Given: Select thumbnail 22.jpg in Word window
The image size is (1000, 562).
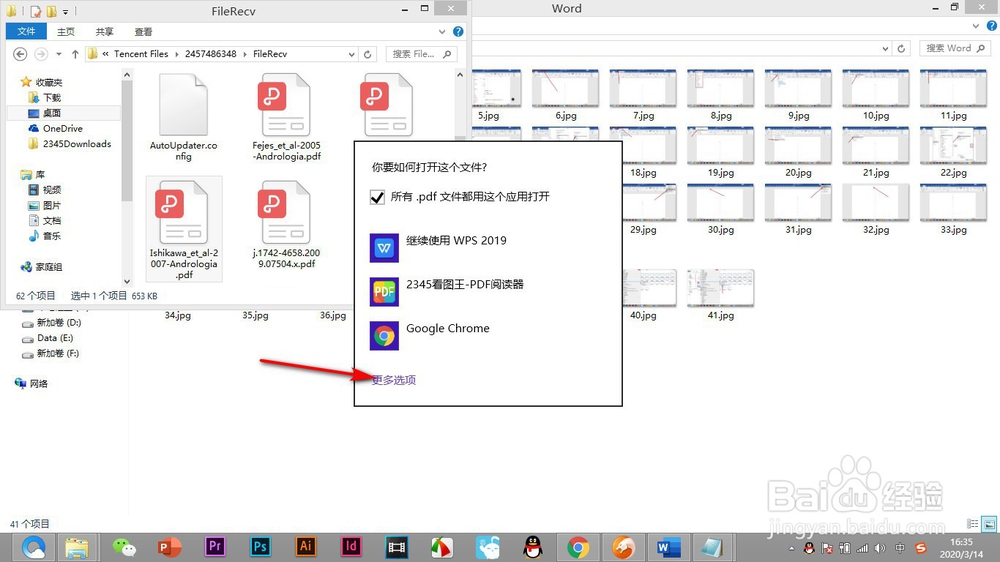Looking at the screenshot, I should 953,152.
